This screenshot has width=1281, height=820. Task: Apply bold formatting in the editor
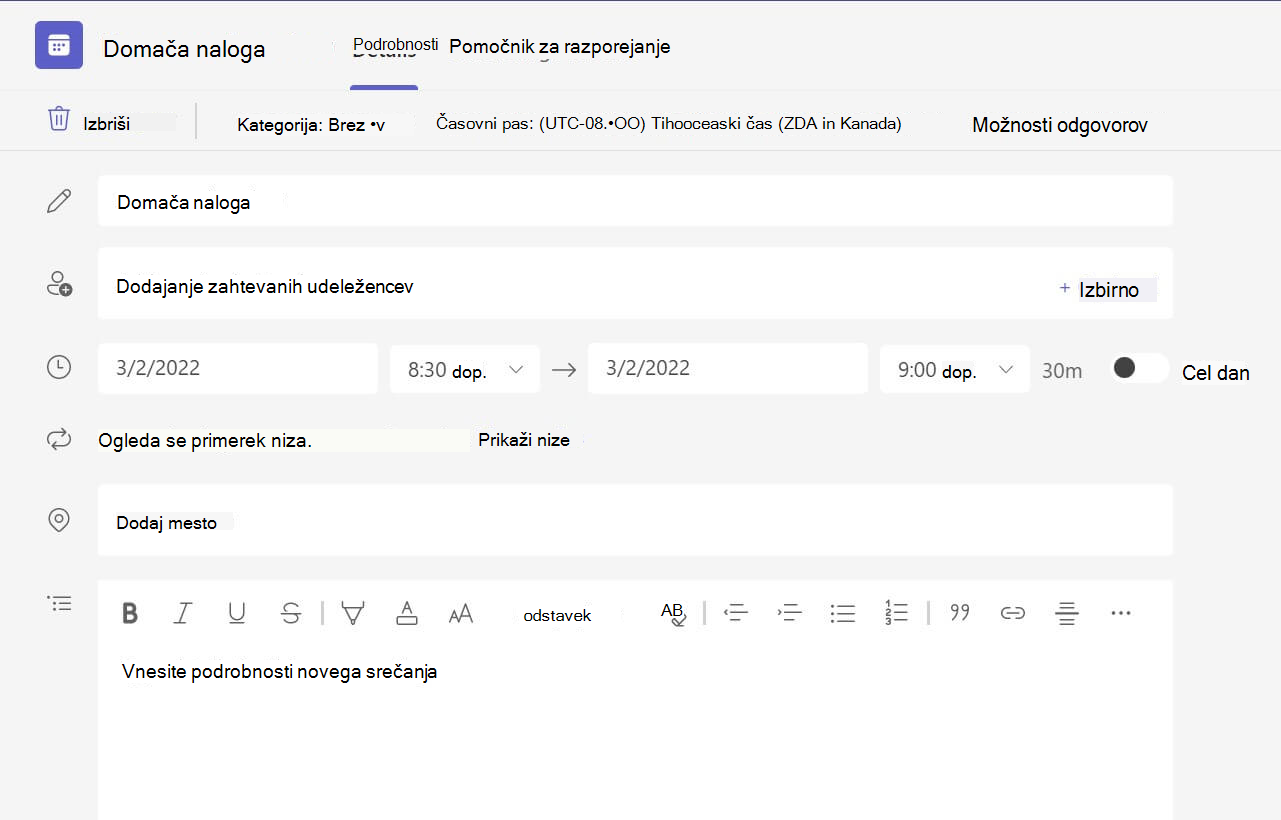pyautogui.click(x=130, y=613)
